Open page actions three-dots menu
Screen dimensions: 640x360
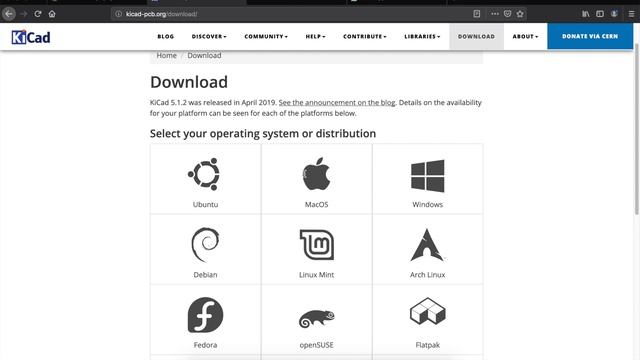click(x=495, y=13)
